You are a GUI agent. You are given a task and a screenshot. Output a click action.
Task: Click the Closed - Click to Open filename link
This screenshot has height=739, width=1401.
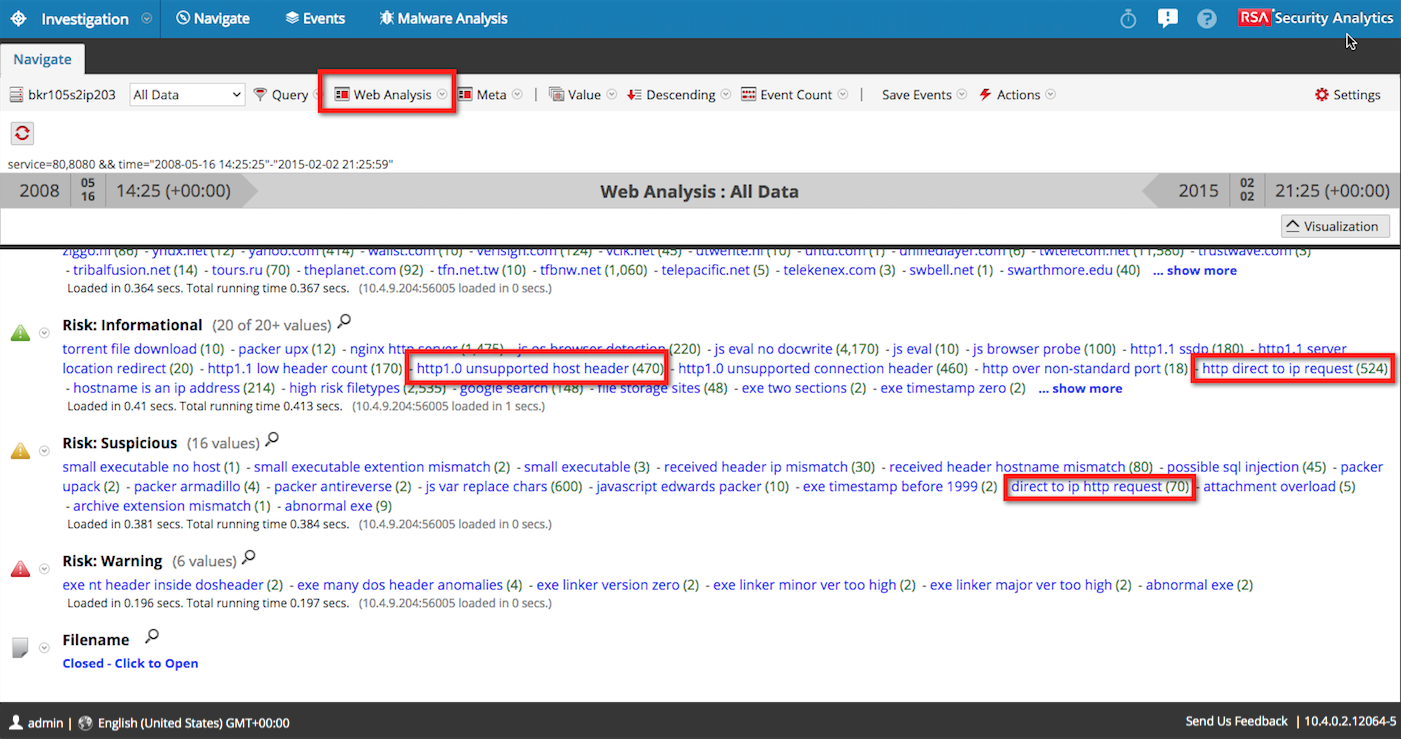click(130, 662)
